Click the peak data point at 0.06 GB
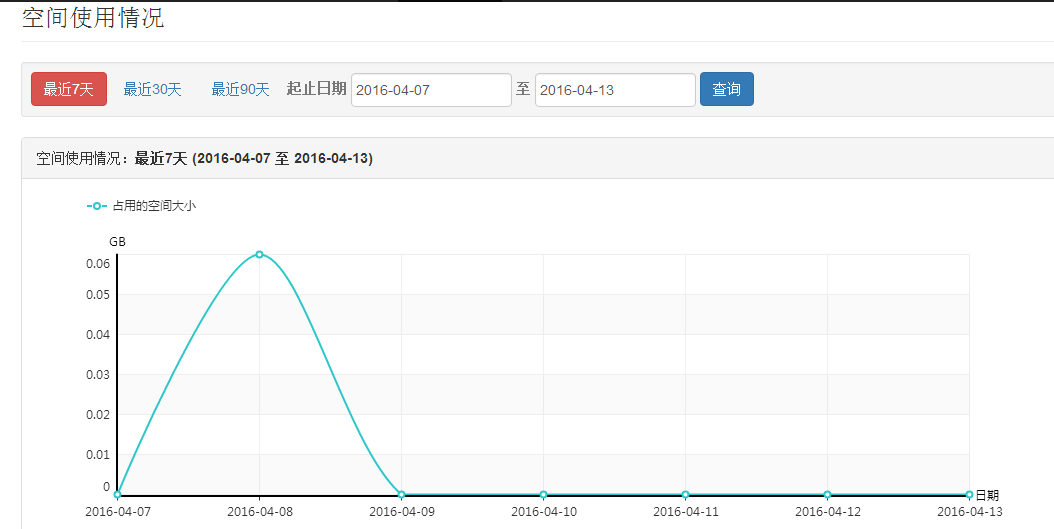This screenshot has width=1054, height=529. pyautogui.click(x=259, y=254)
